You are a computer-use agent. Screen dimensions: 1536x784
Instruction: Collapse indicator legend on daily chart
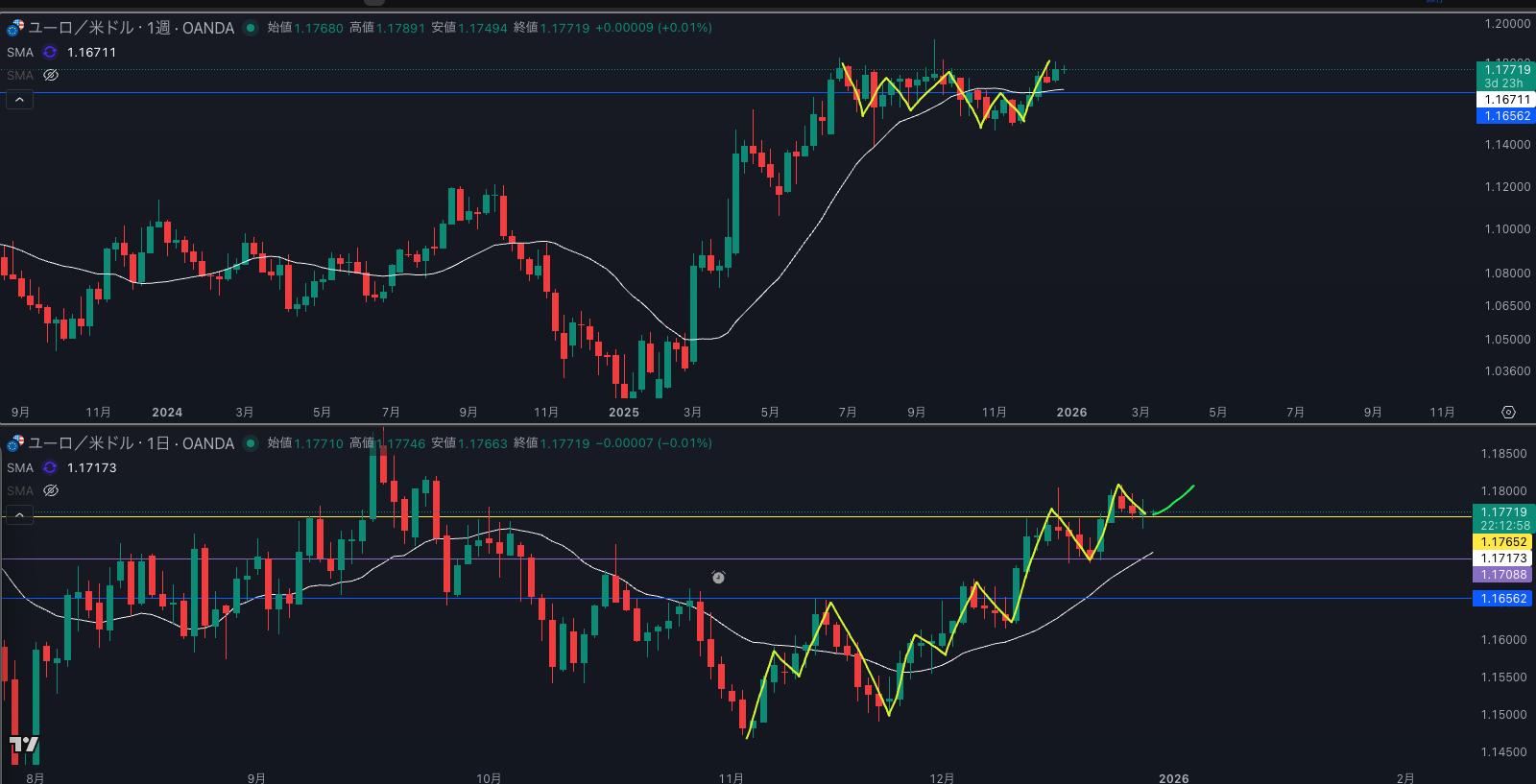(19, 515)
